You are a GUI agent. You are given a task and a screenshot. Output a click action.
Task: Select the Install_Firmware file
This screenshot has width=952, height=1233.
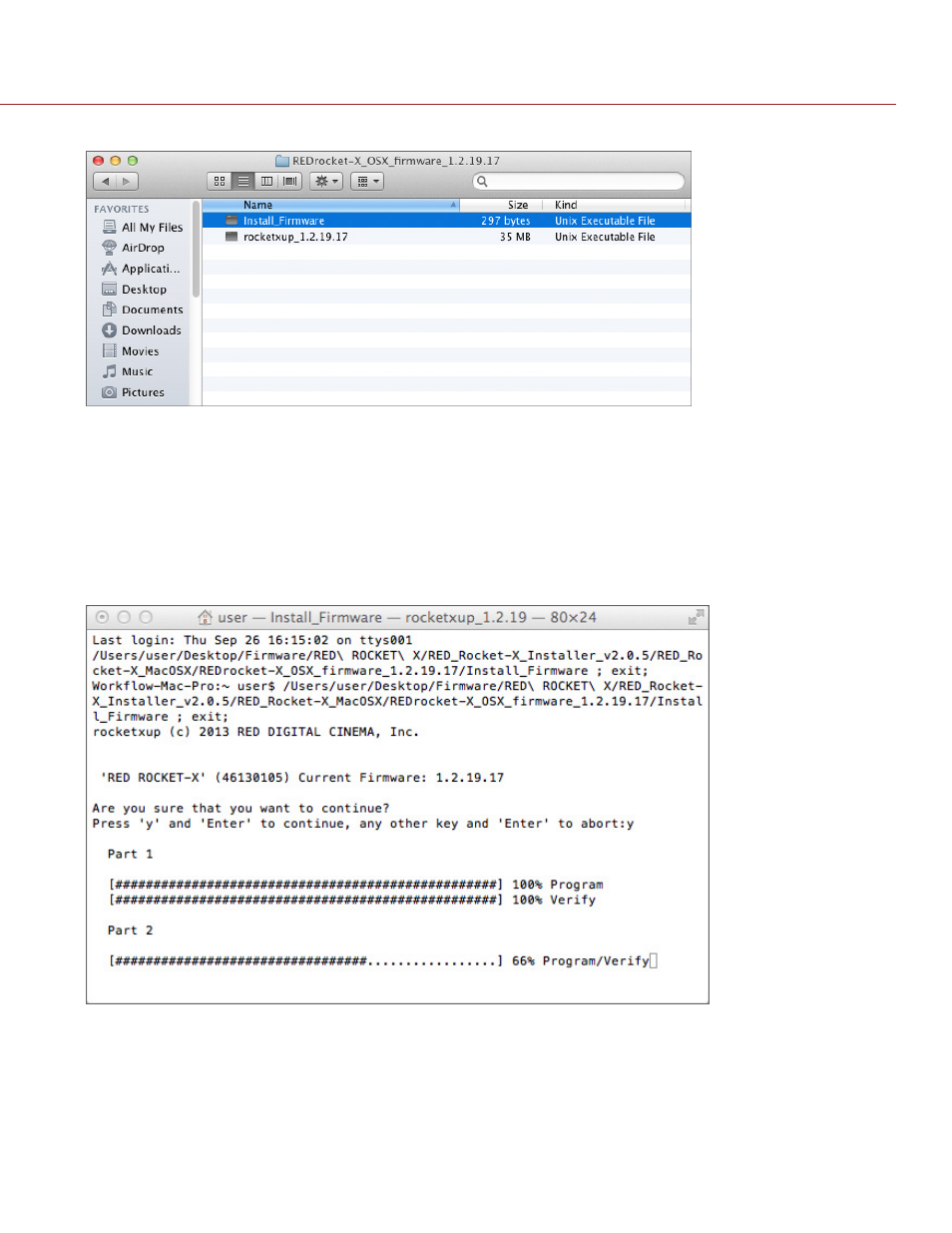click(446, 221)
